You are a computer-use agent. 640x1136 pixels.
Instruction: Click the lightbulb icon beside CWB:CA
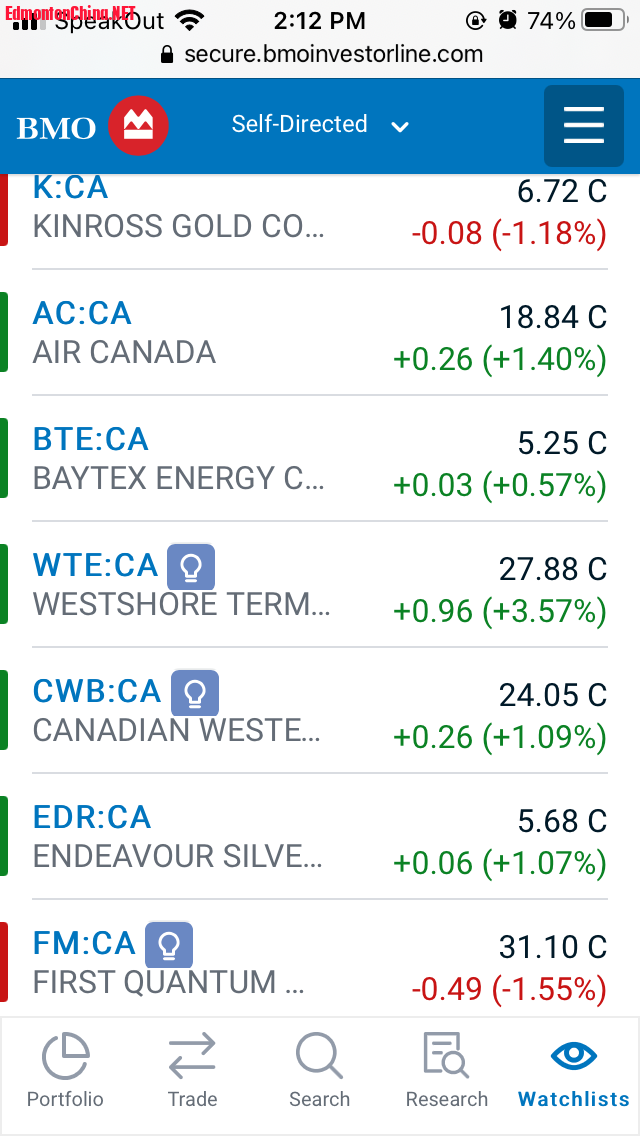[195, 694]
